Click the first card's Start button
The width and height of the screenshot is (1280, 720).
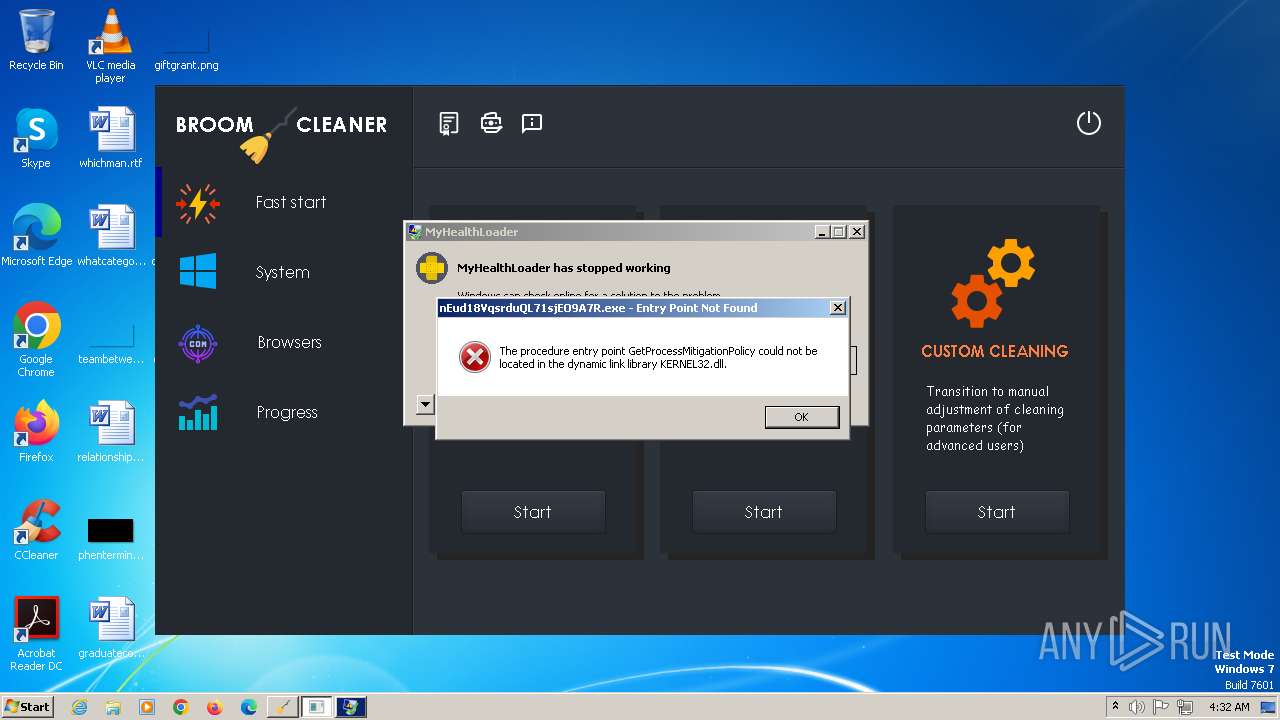532,512
